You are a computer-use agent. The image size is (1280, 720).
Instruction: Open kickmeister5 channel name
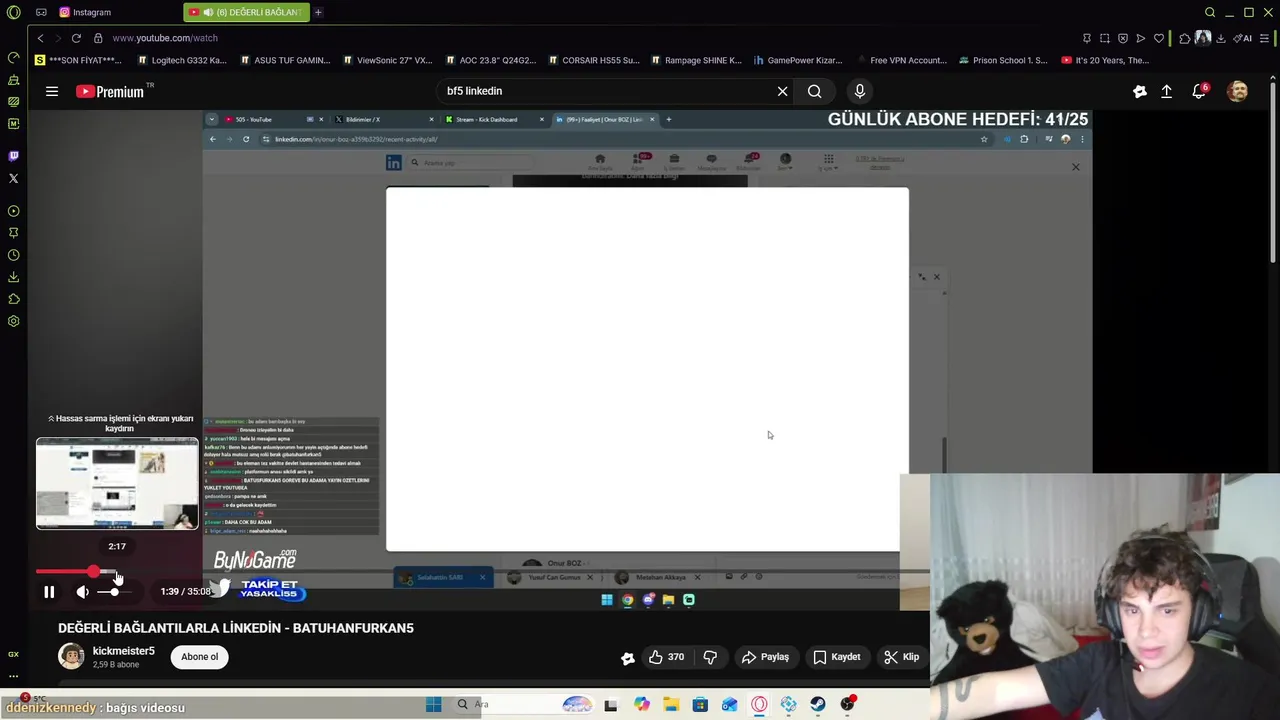pyautogui.click(x=123, y=651)
